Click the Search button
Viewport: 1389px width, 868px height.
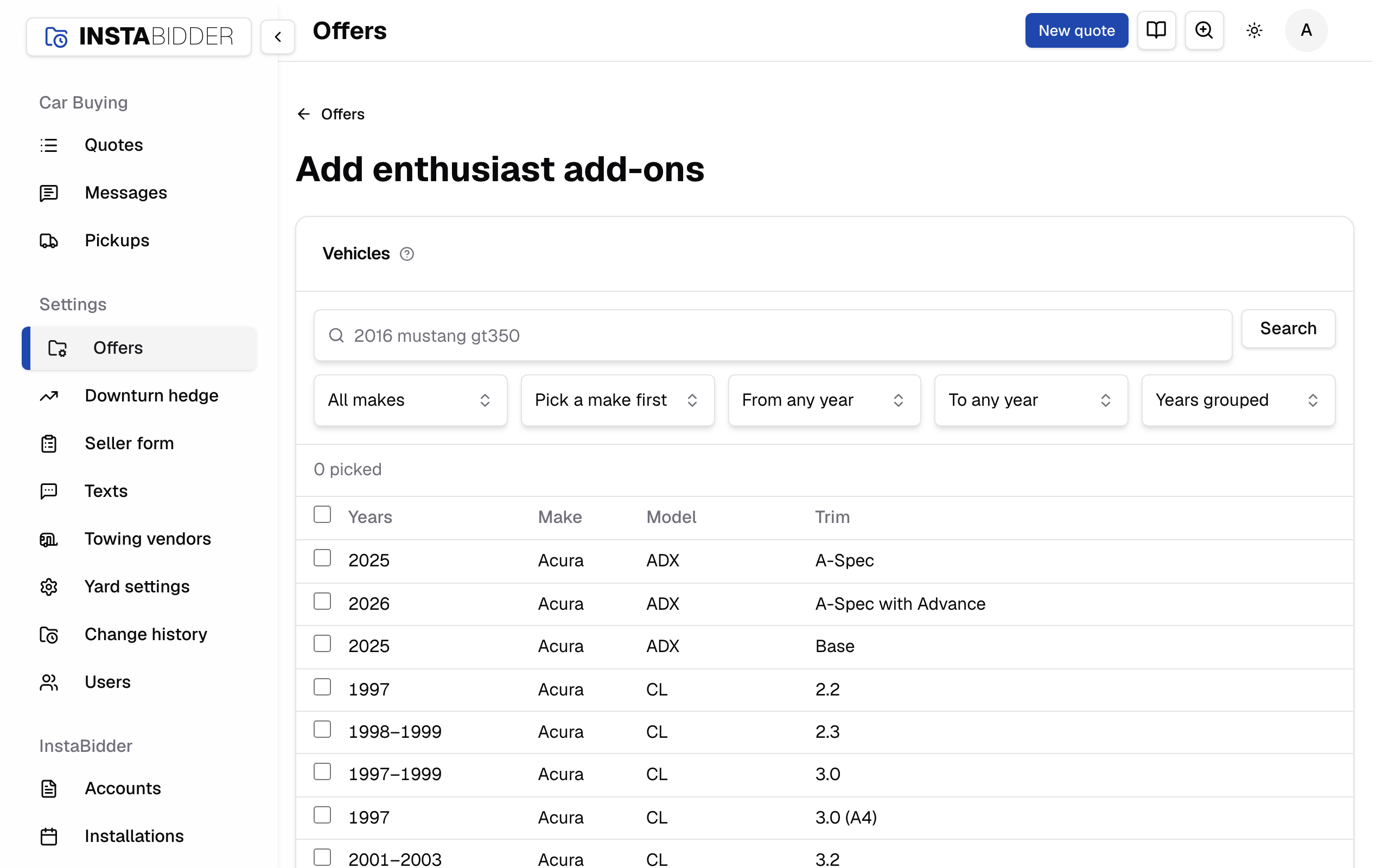point(1288,328)
